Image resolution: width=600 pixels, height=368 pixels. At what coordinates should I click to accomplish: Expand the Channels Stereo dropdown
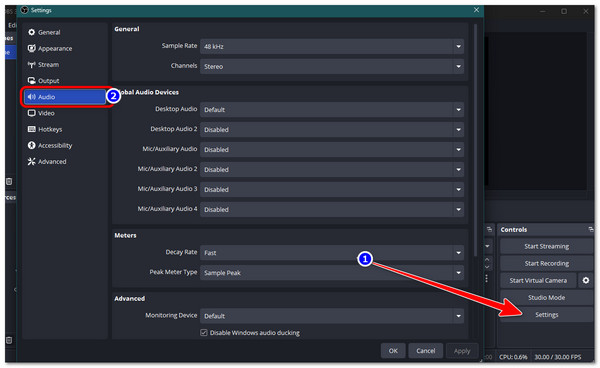click(x=332, y=66)
